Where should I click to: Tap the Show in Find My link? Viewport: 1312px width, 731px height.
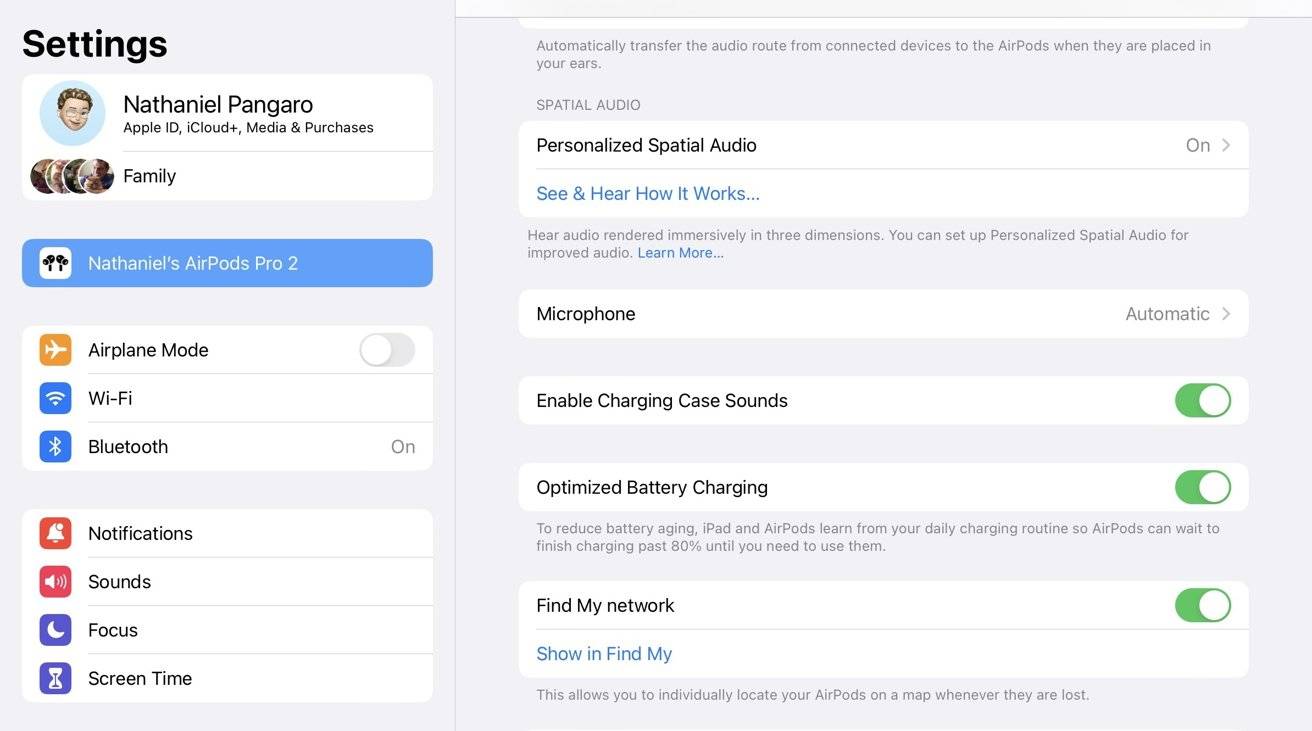coord(604,654)
